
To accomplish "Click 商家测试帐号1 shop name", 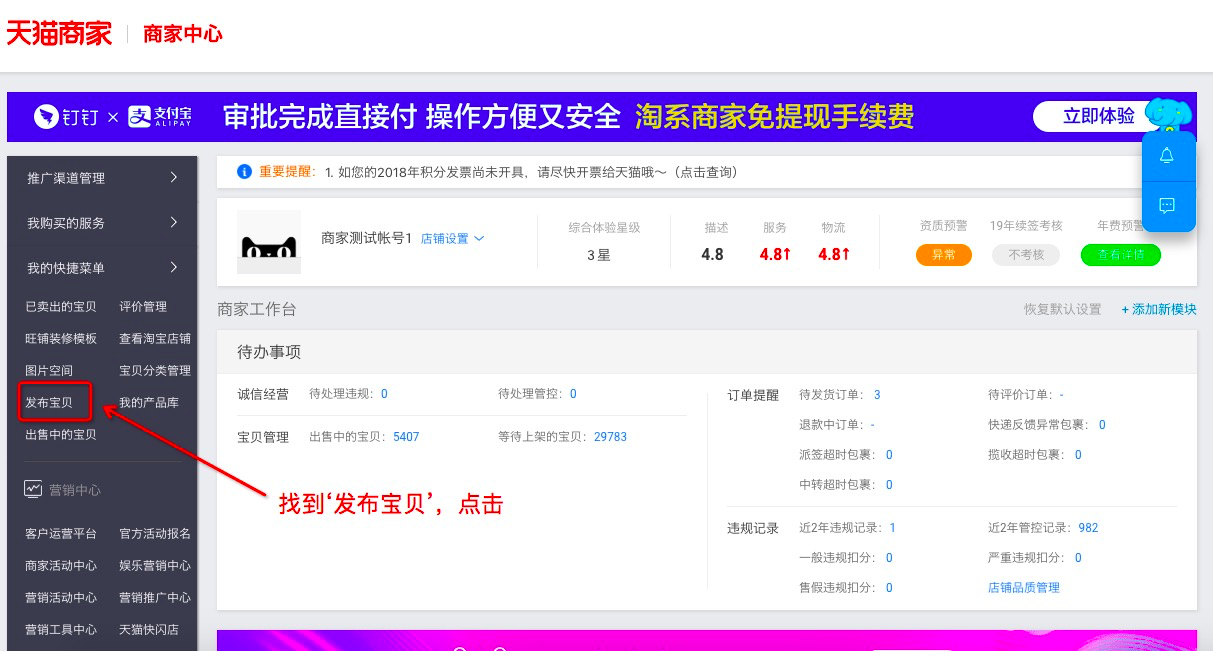I will pos(367,238).
